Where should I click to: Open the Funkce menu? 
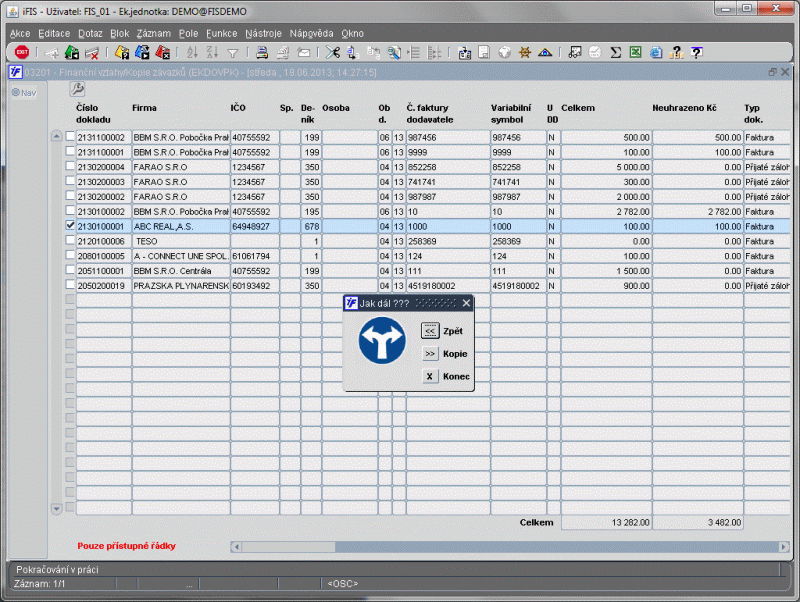[x=221, y=34]
